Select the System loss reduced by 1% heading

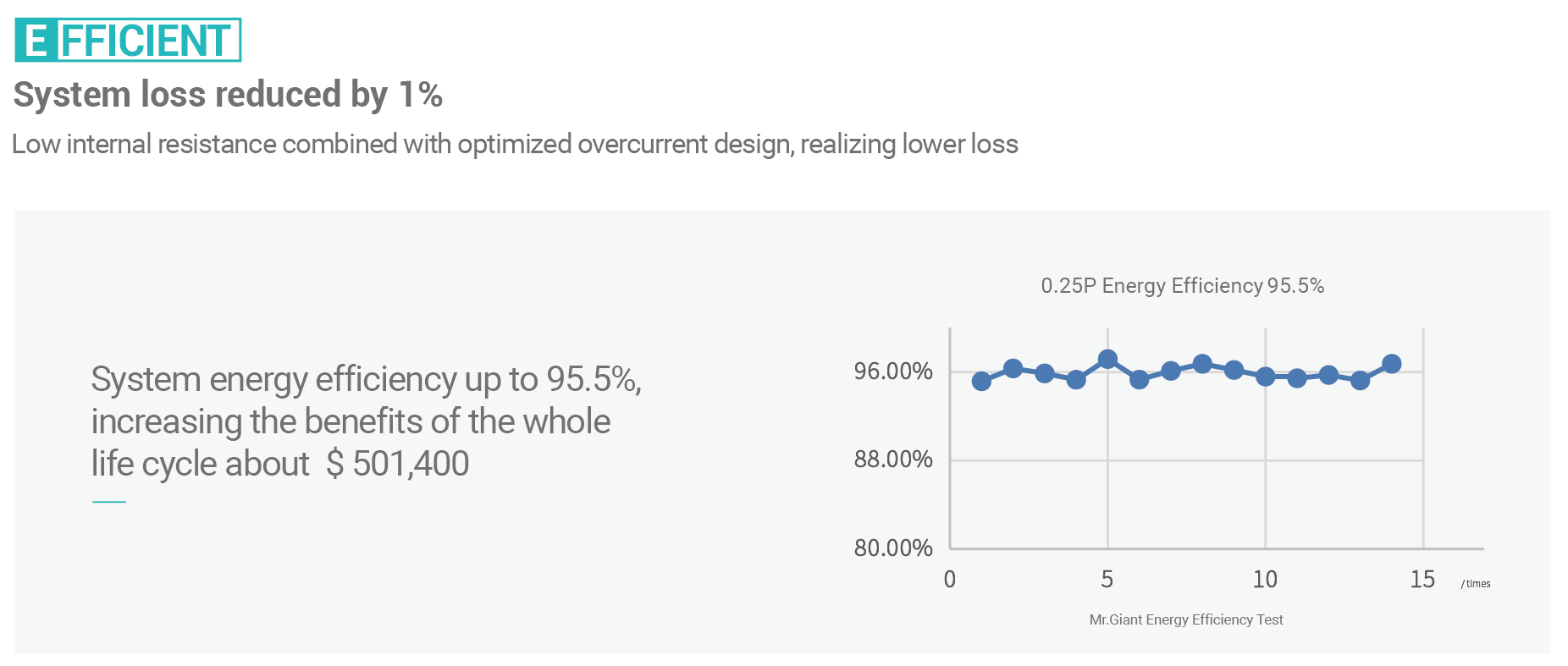click(x=228, y=94)
